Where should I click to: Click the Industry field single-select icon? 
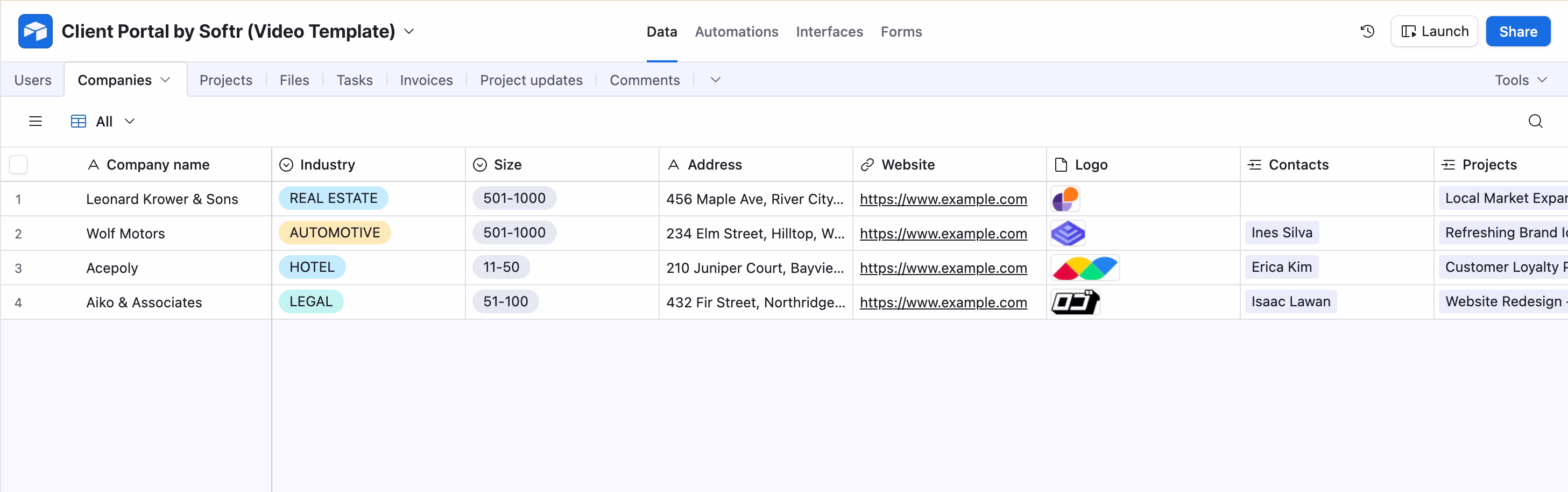pyautogui.click(x=287, y=164)
